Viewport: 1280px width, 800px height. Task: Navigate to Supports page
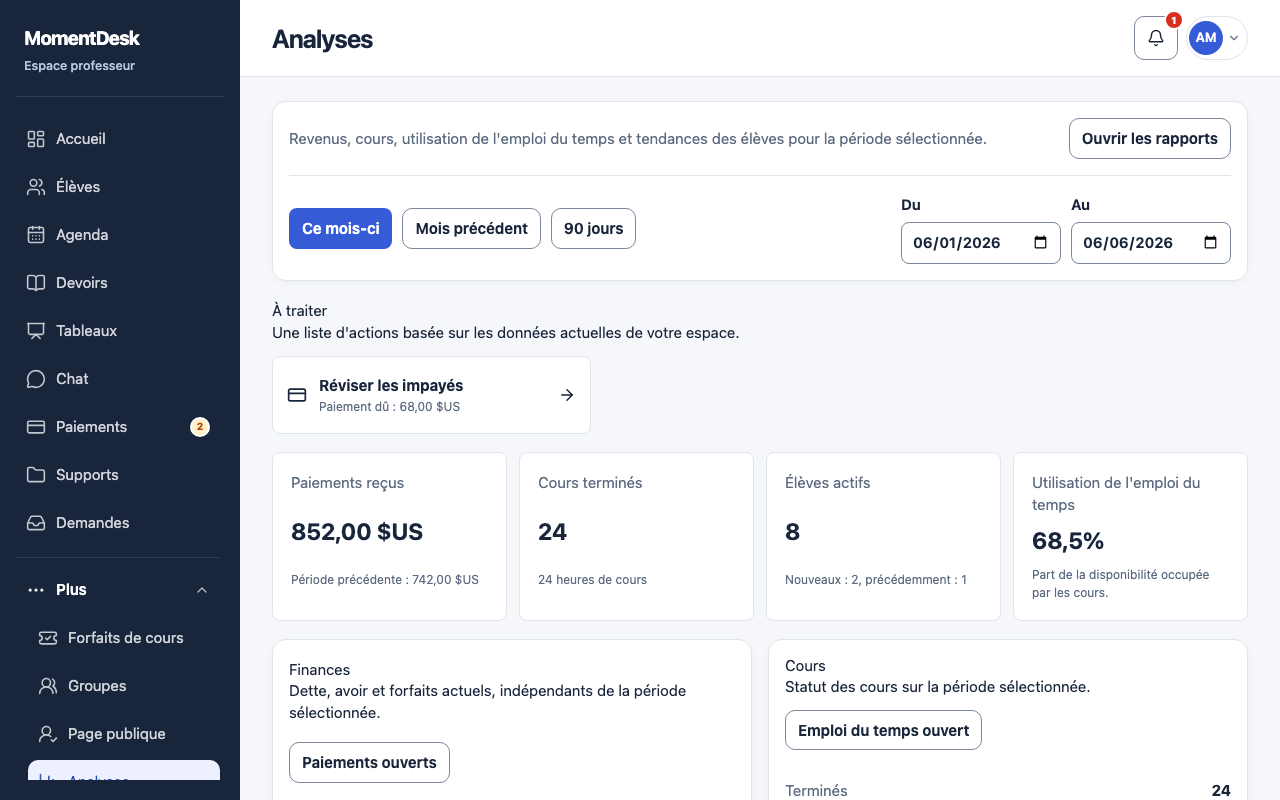[x=120, y=475]
